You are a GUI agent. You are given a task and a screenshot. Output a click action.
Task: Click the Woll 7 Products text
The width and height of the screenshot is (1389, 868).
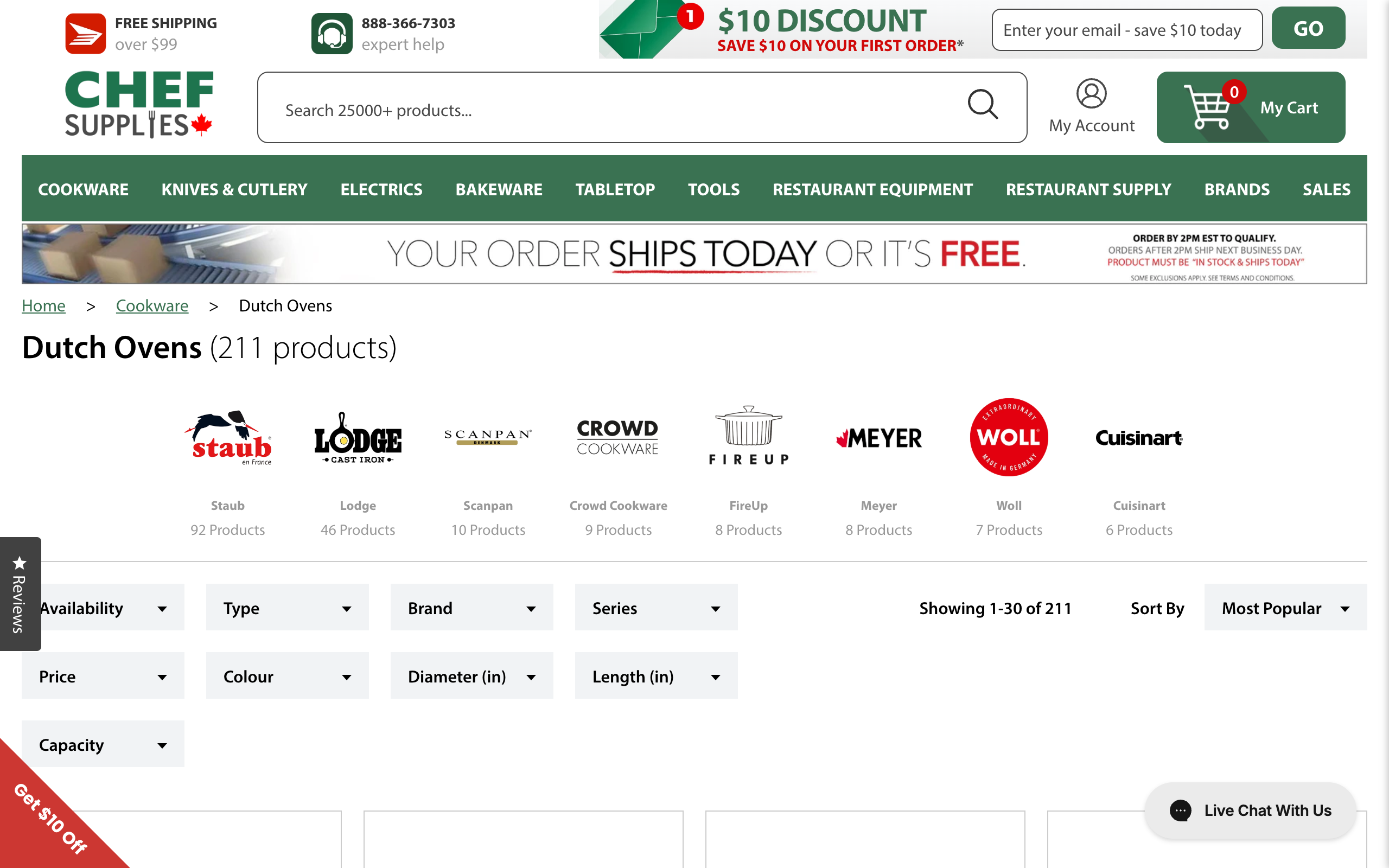[x=1009, y=530]
